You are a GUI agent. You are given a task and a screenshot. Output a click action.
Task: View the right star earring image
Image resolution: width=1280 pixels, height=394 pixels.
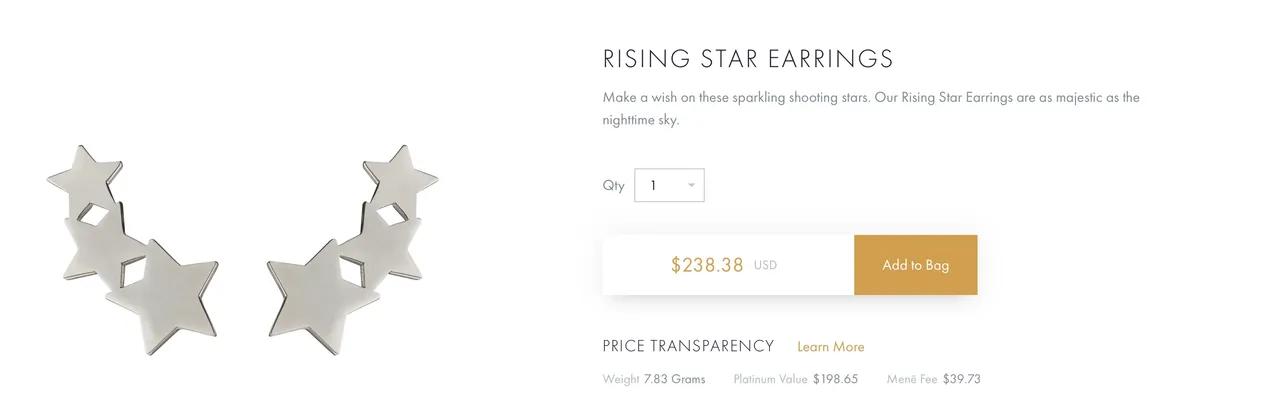click(x=353, y=250)
